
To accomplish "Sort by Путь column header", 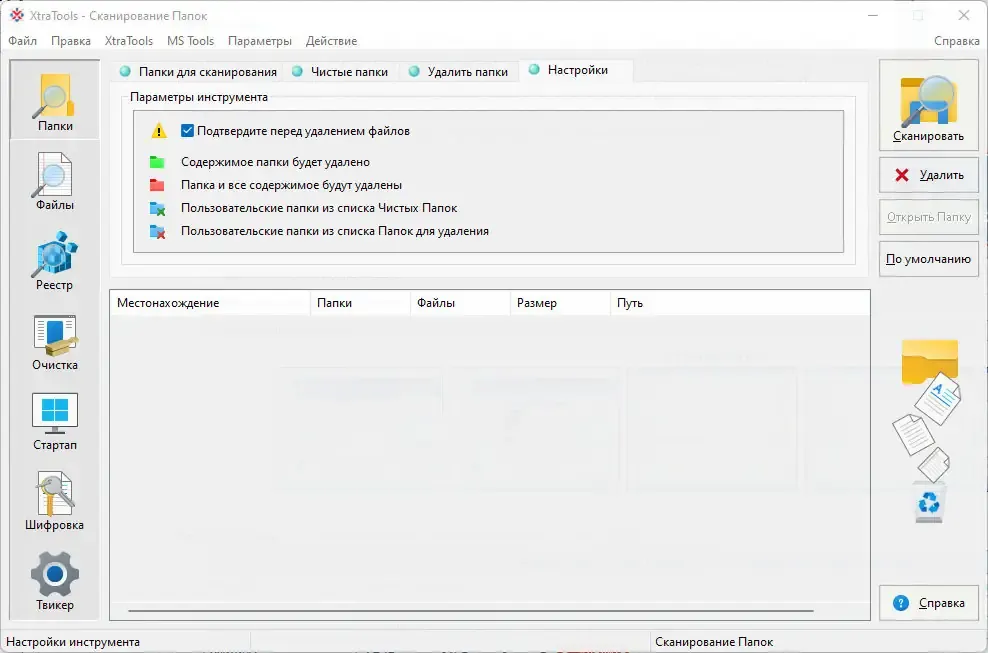I will 740,303.
